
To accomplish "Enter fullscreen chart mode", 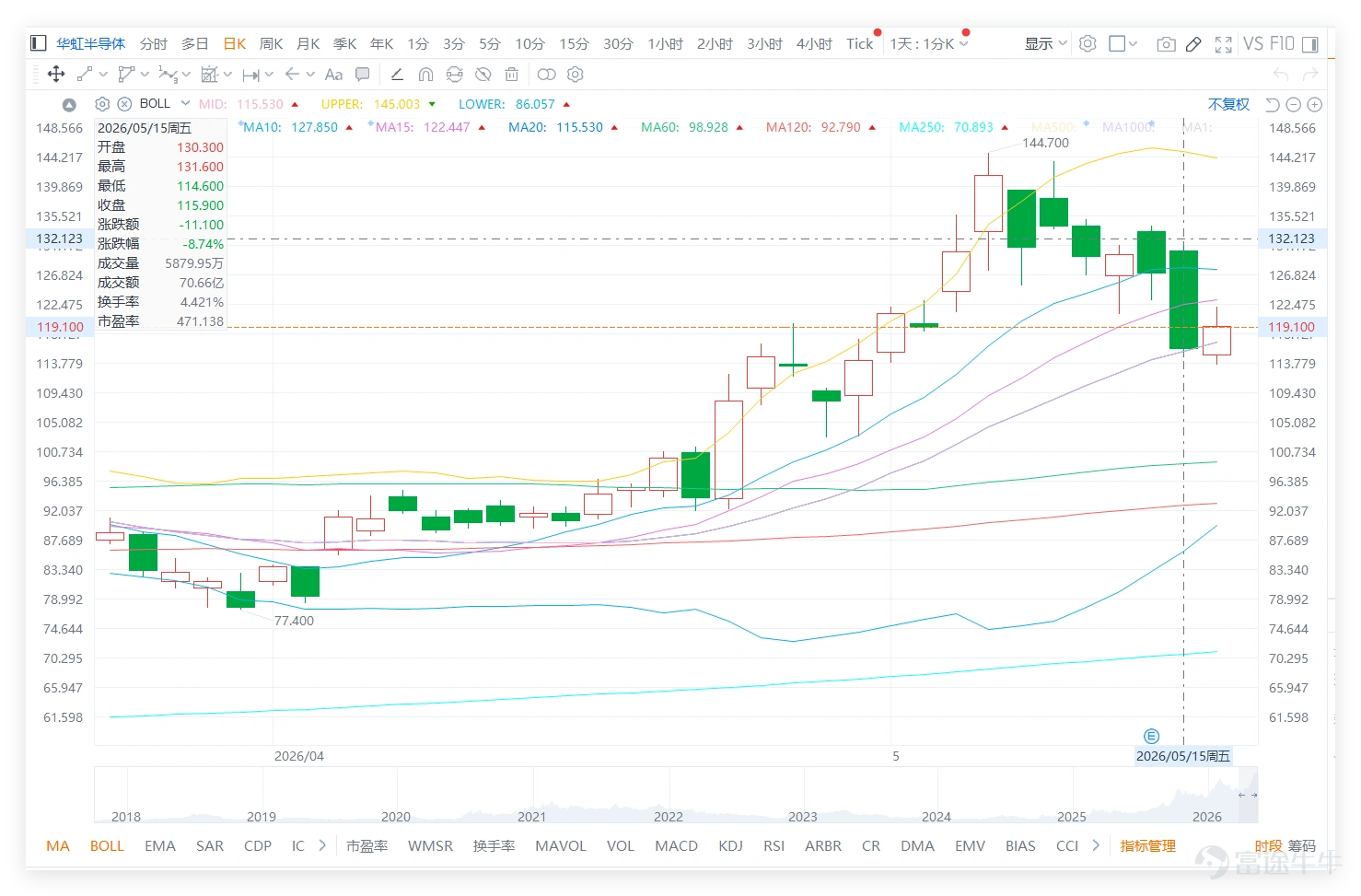I will 1224,43.
